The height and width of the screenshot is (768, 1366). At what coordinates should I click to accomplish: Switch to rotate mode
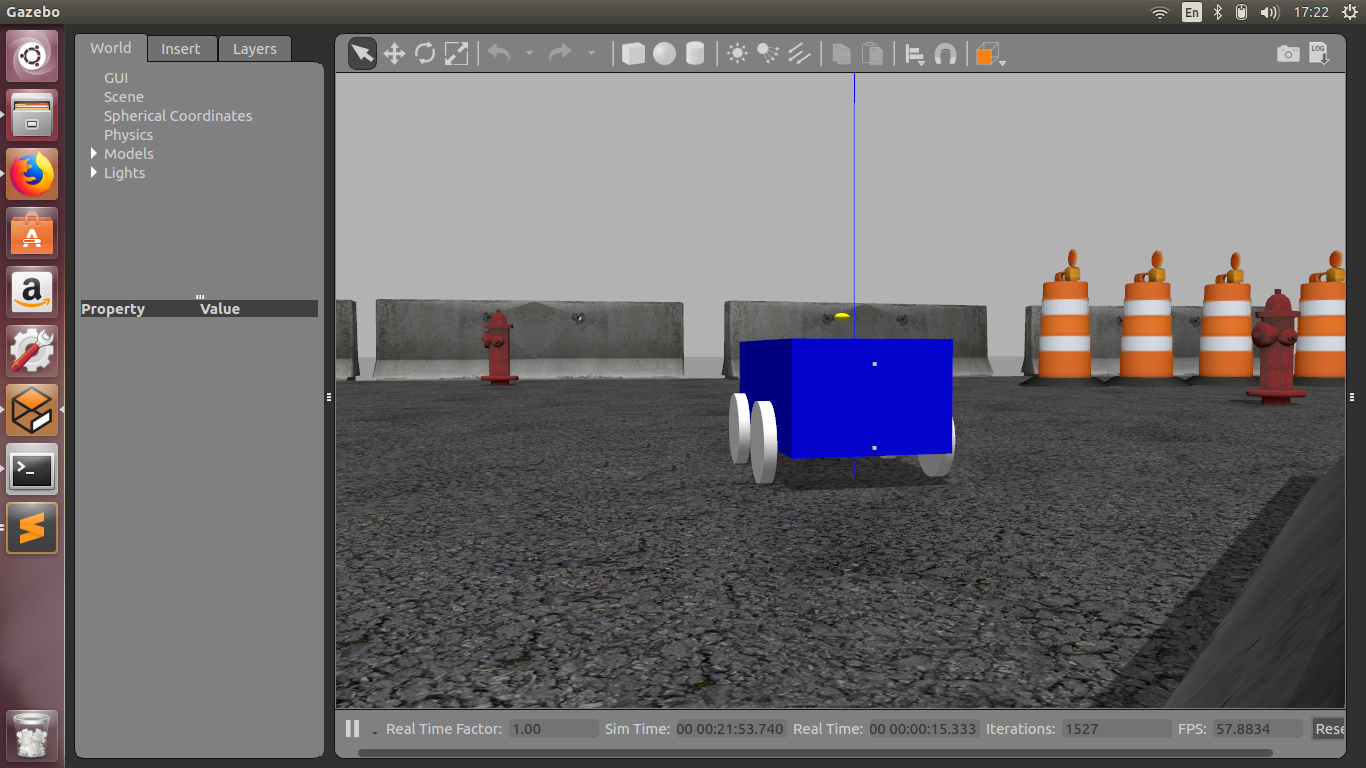[425, 53]
